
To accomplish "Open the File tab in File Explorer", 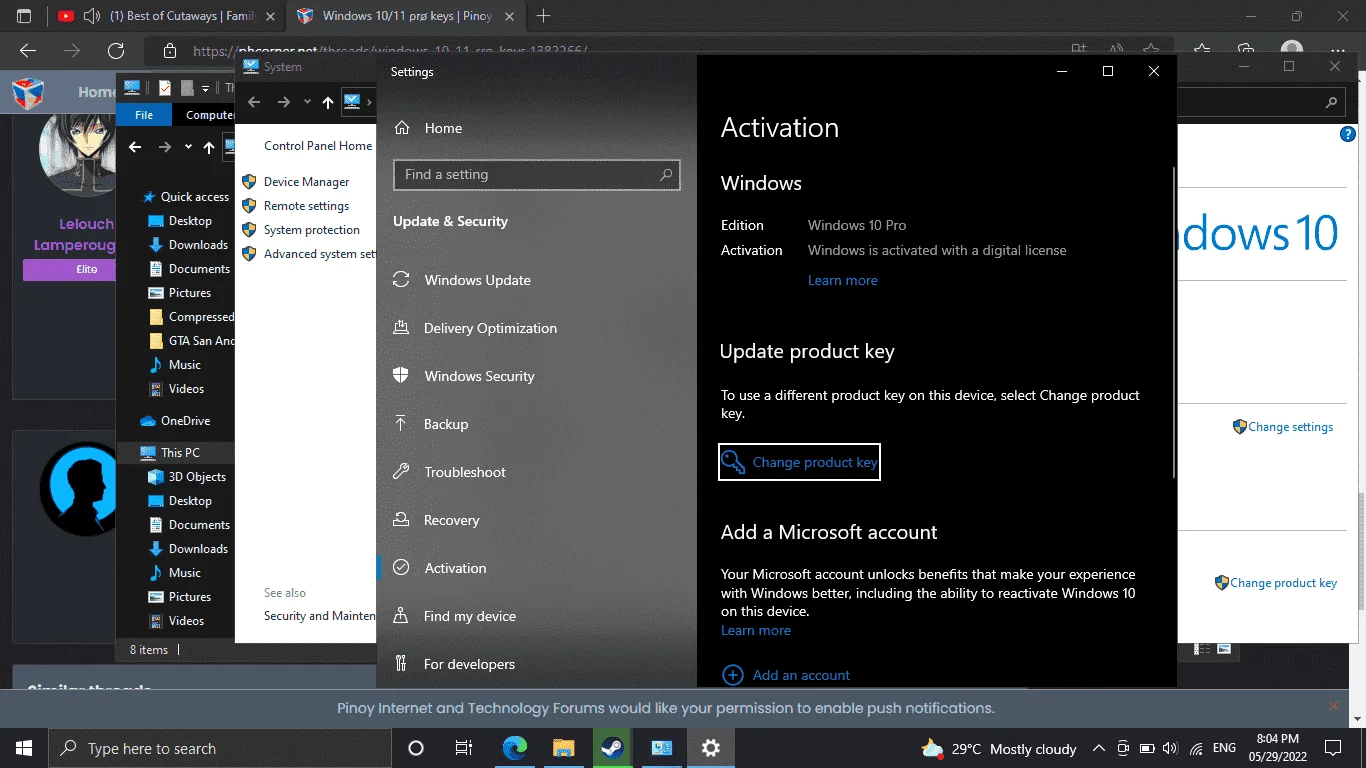I will point(144,115).
